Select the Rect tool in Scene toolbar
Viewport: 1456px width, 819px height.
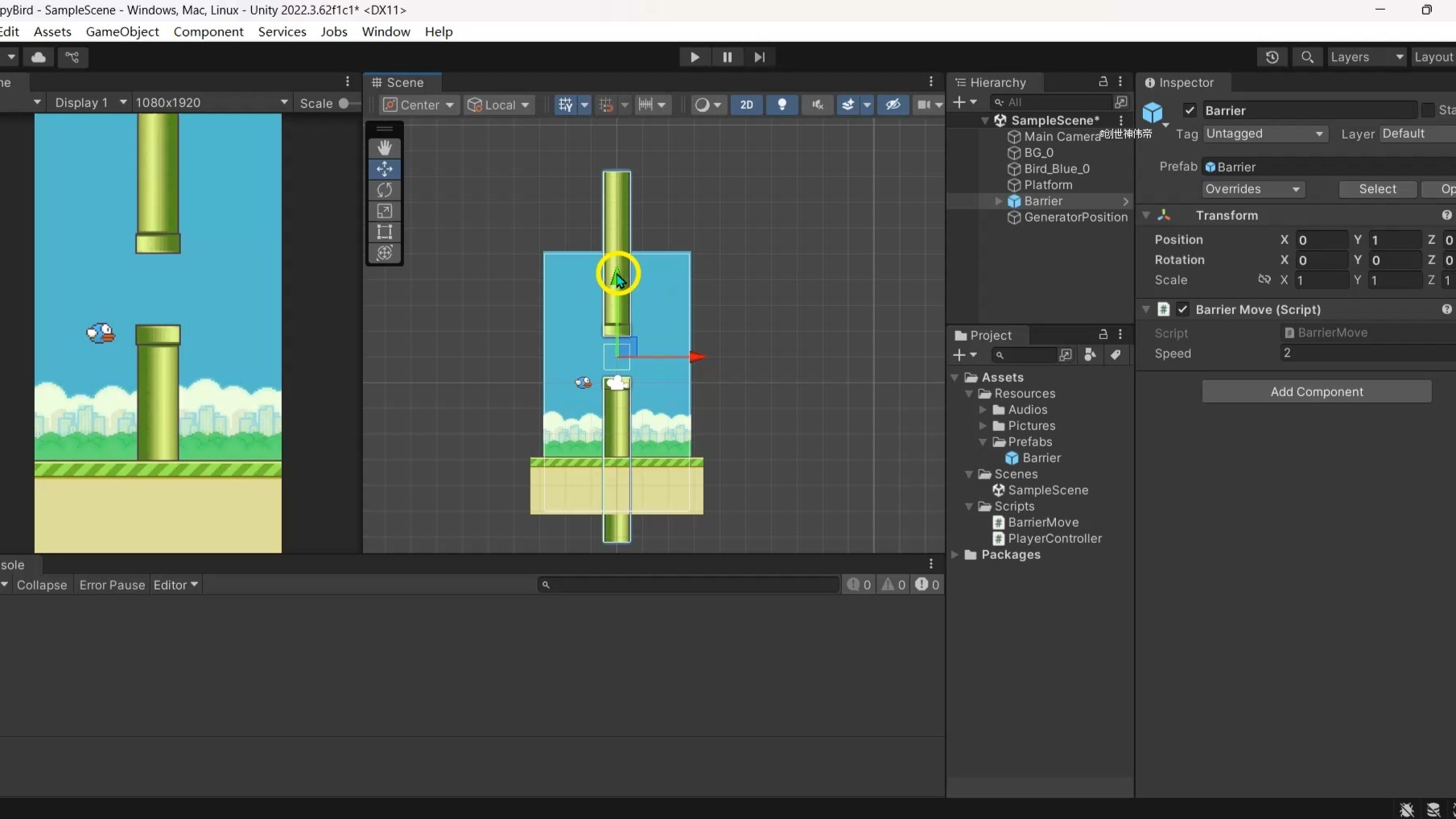pos(385,232)
